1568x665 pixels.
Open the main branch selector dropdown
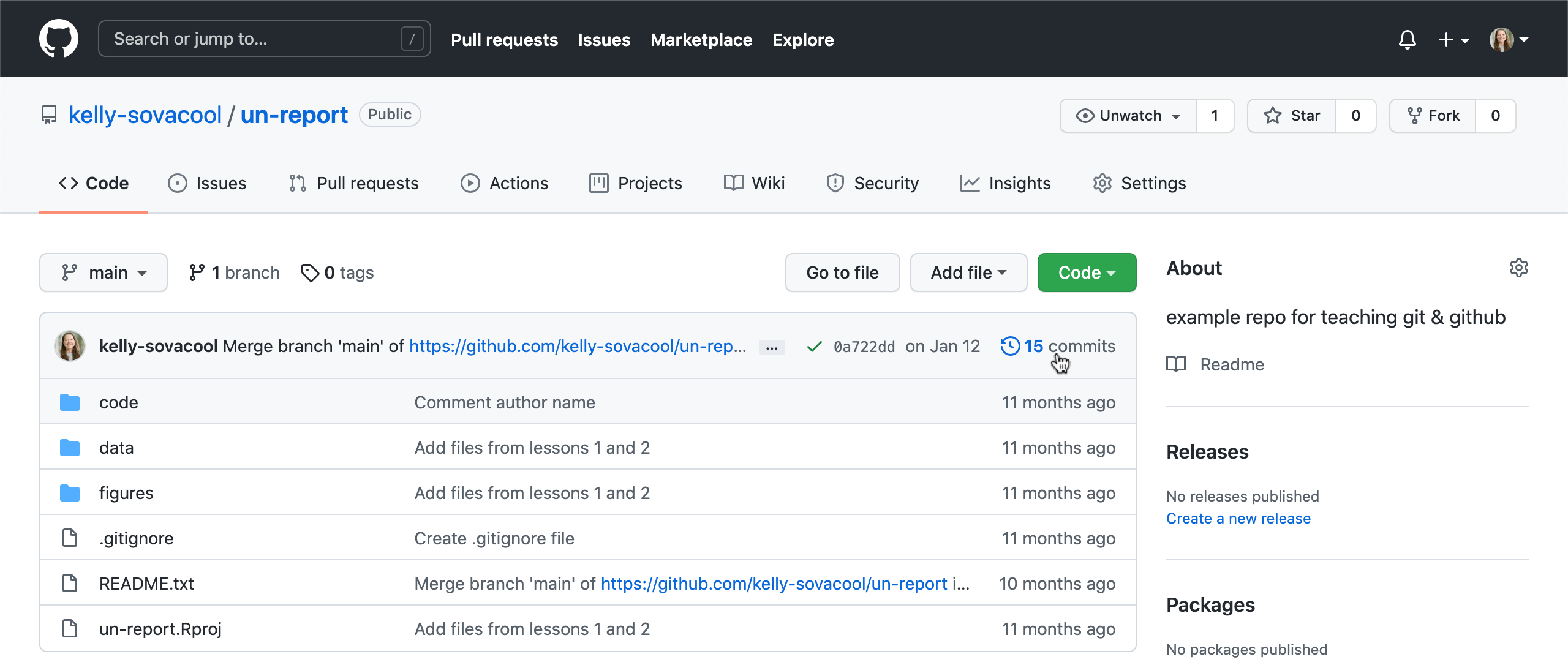[x=104, y=272]
